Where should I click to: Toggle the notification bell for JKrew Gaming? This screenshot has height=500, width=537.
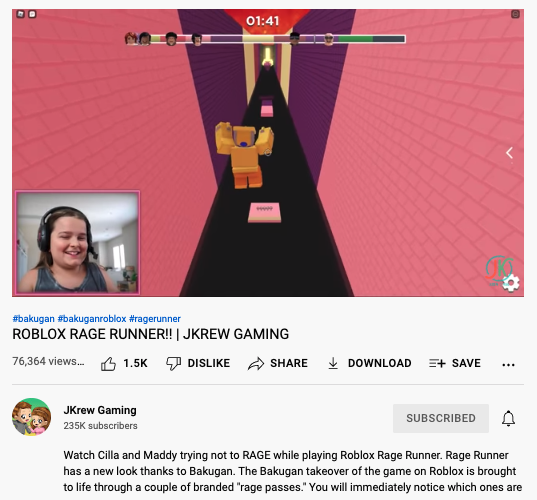coord(509,418)
